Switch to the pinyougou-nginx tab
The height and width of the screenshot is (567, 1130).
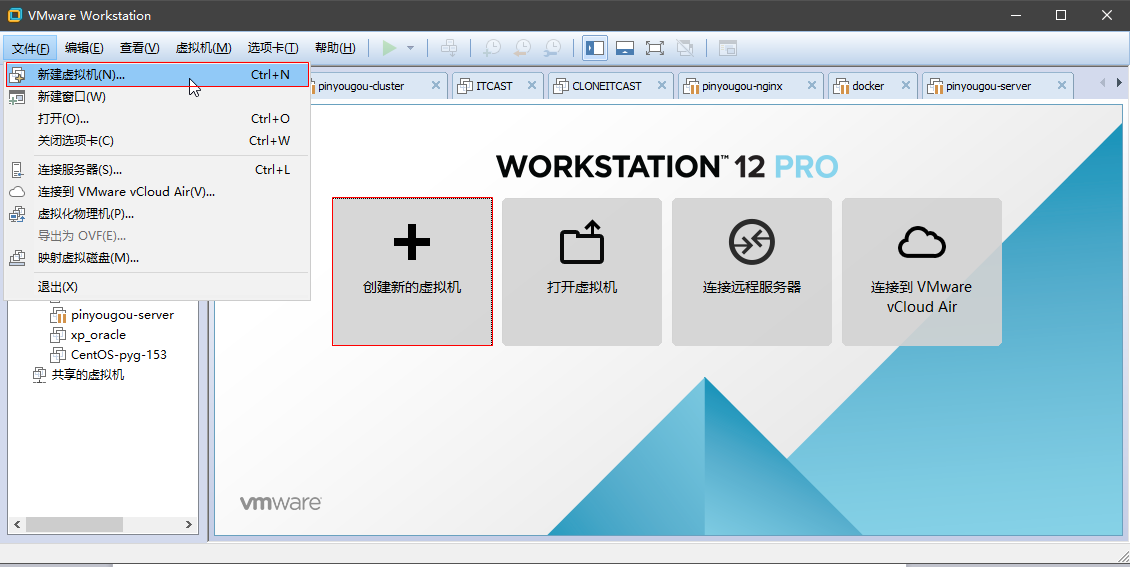click(750, 86)
